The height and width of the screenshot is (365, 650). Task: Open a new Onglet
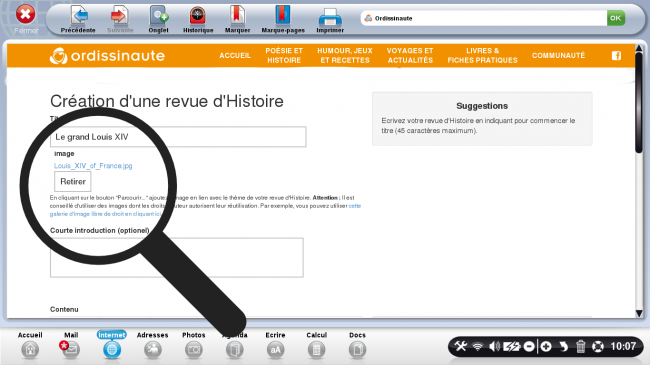point(158,19)
